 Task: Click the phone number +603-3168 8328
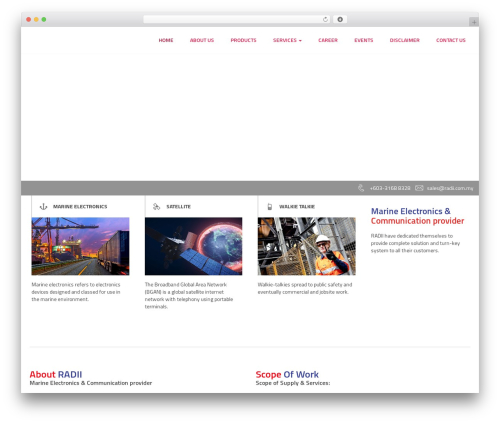(390, 188)
